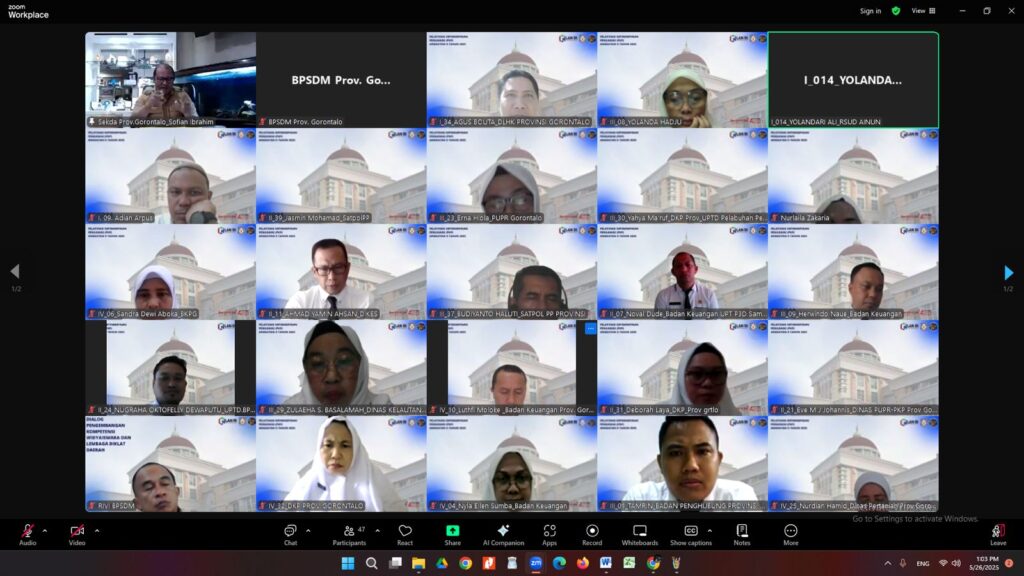Toggle Show captions on
Viewport: 1024px width, 576px height.
coord(691,534)
